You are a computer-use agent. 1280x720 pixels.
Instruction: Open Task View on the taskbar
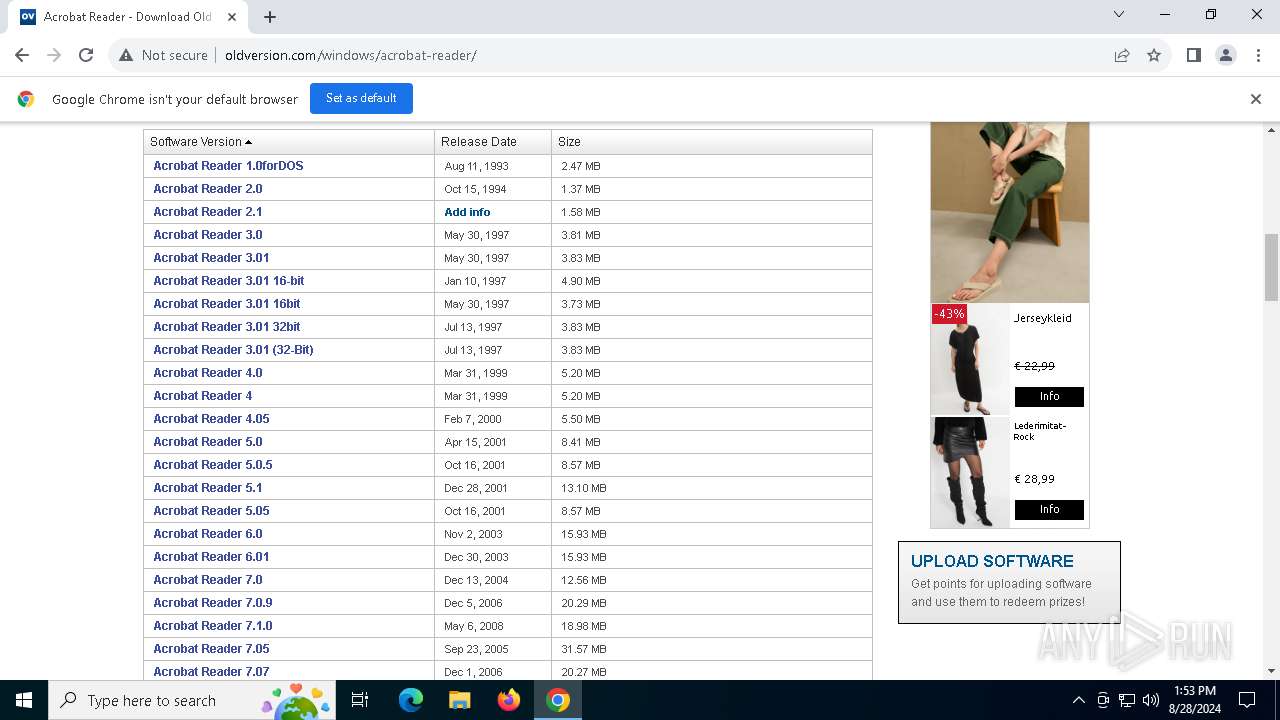coord(361,700)
